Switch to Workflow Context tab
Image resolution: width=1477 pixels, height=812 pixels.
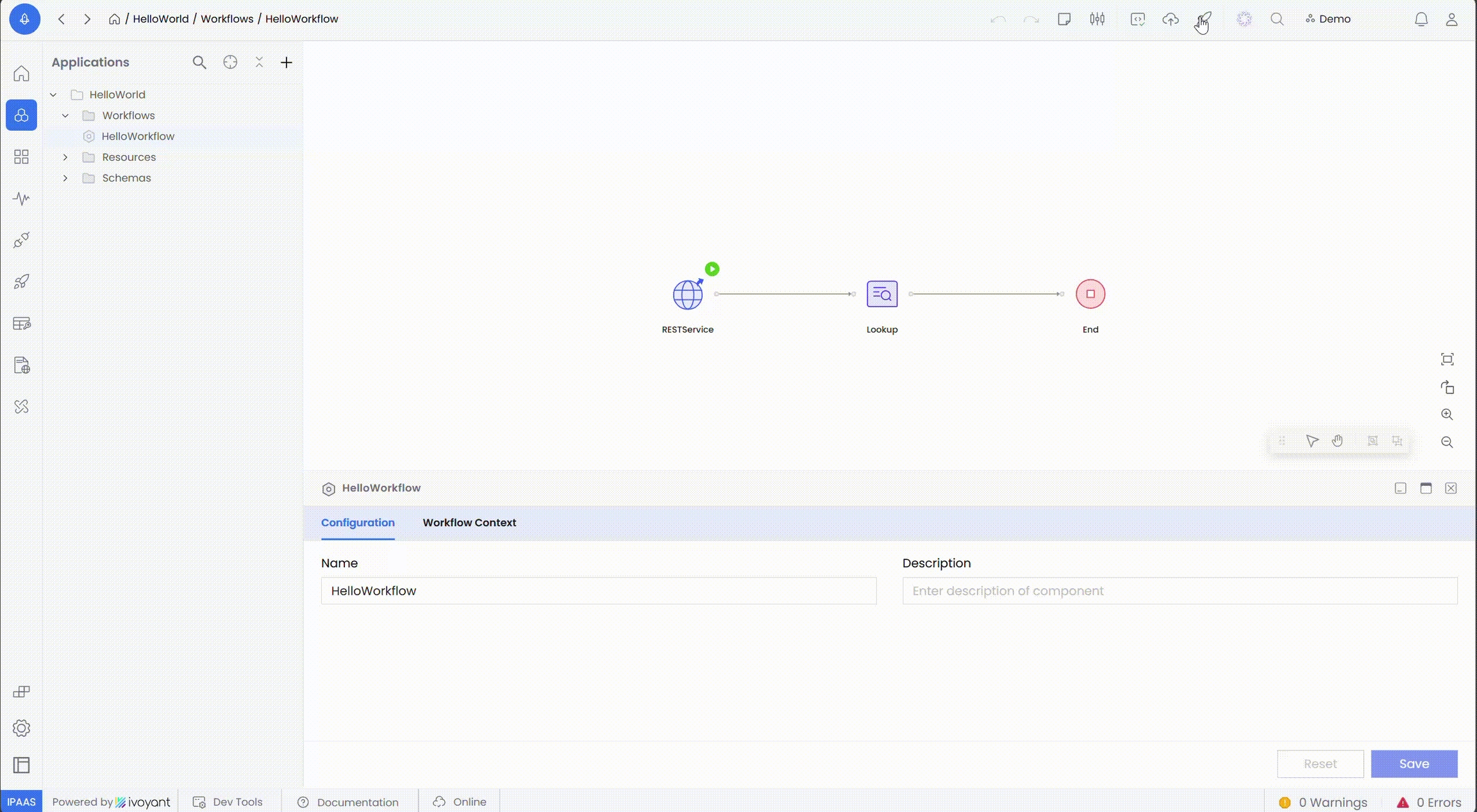pos(469,523)
